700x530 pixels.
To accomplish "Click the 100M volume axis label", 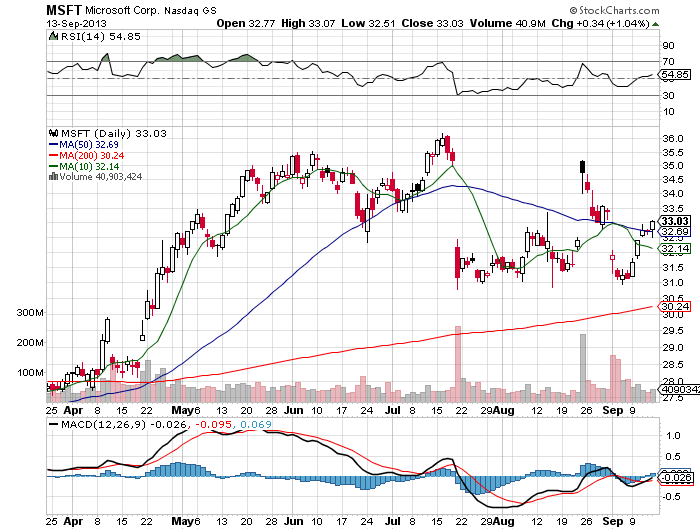I will click(x=30, y=372).
